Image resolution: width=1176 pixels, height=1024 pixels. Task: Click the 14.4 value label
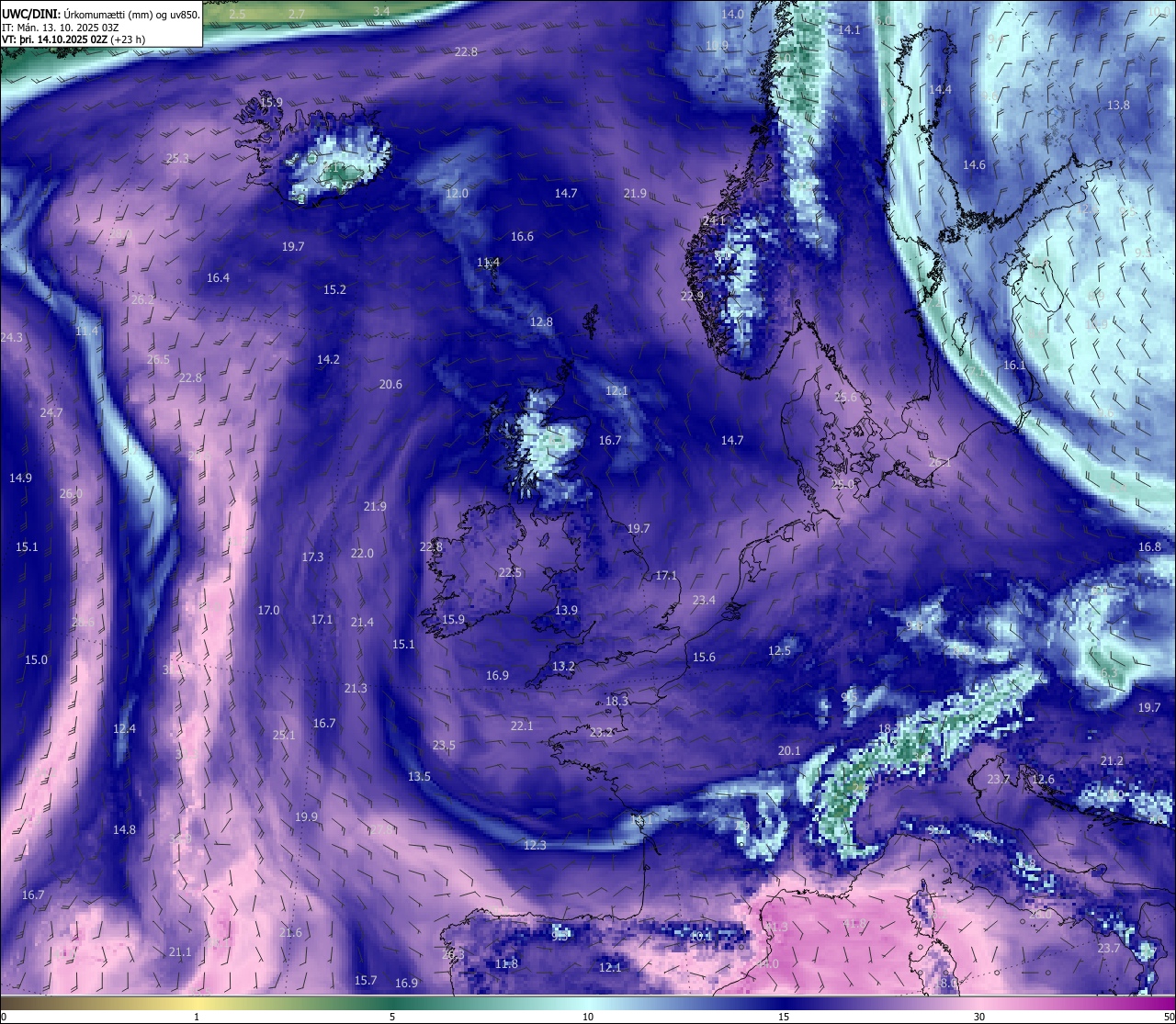coord(940,89)
